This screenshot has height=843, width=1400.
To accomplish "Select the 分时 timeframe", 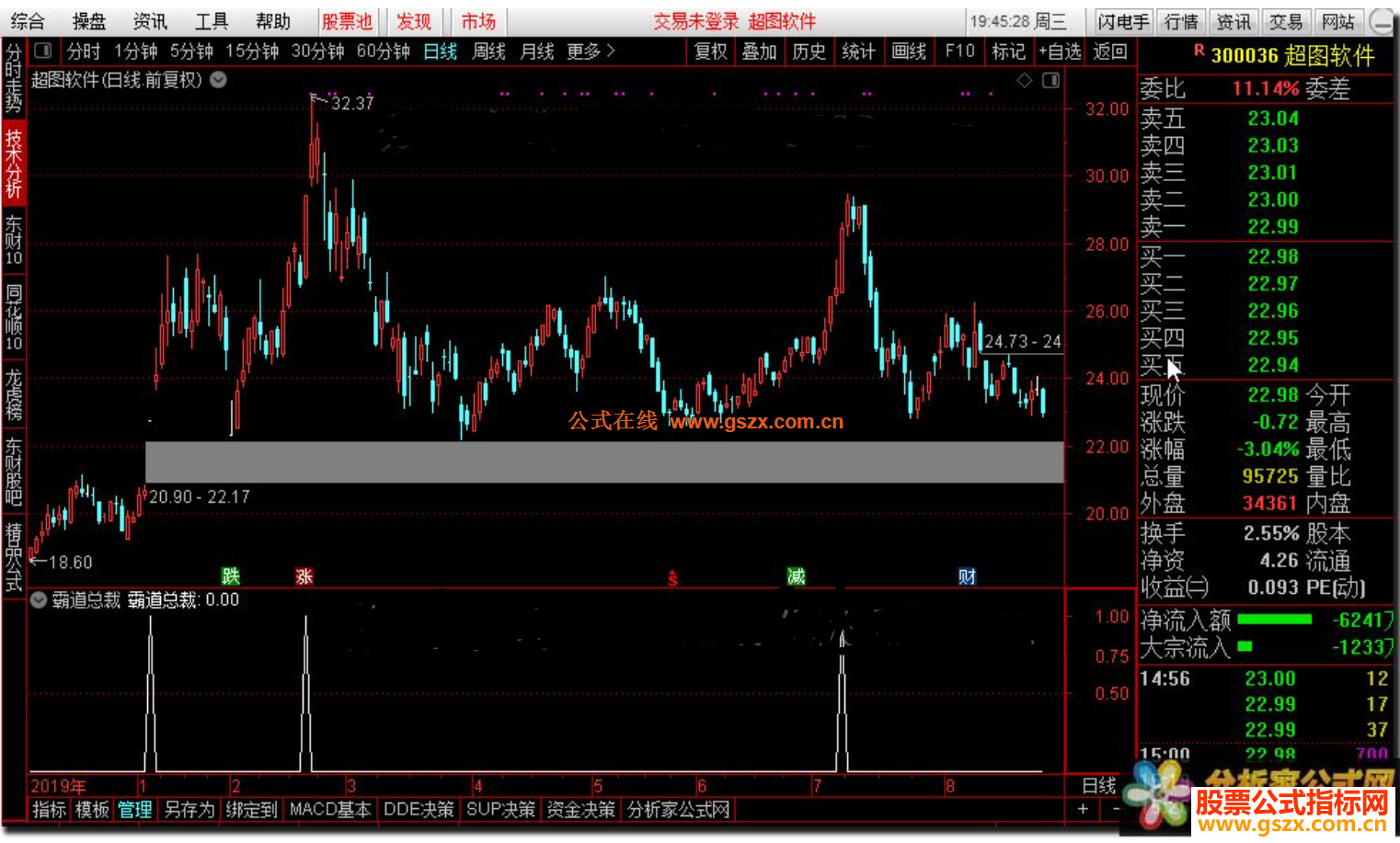I will [83, 51].
